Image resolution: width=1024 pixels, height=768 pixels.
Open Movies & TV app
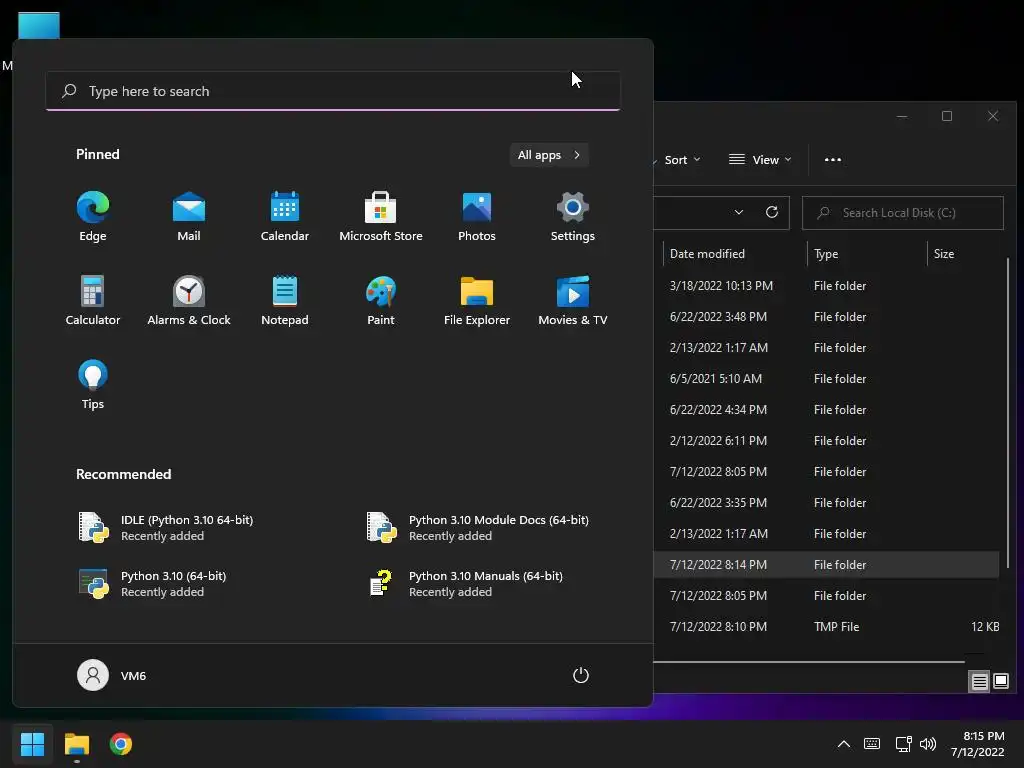tap(573, 300)
